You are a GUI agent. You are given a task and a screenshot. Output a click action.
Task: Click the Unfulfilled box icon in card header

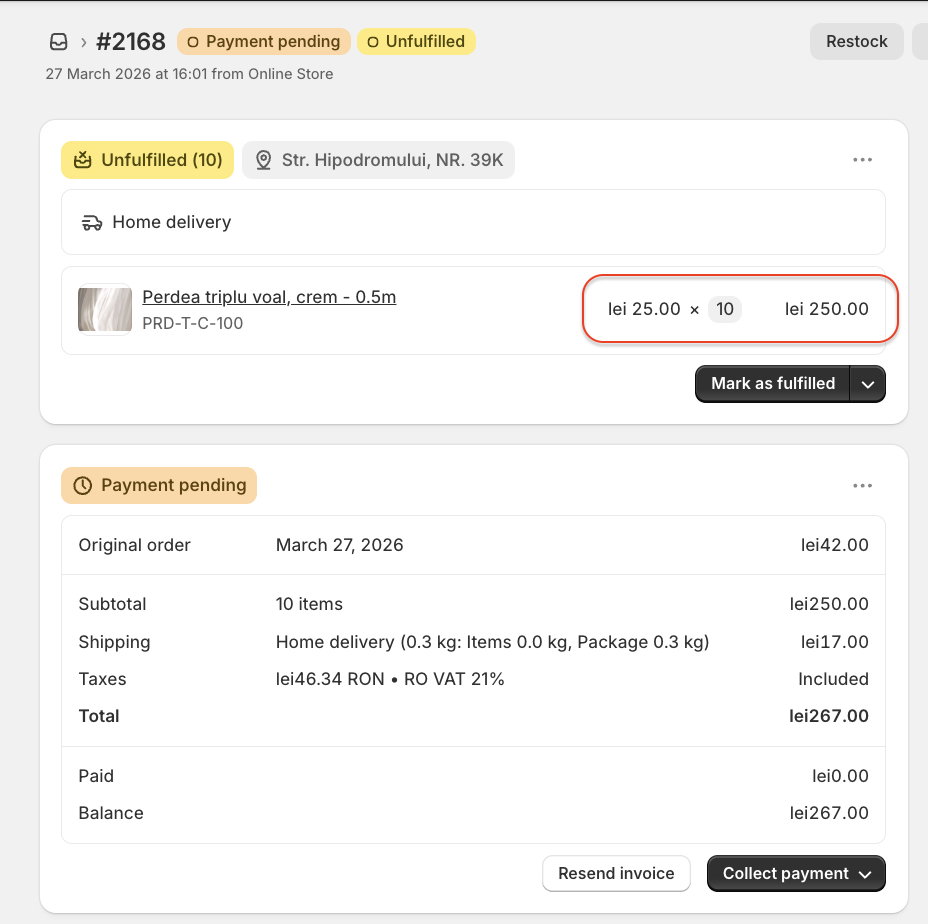point(83,160)
